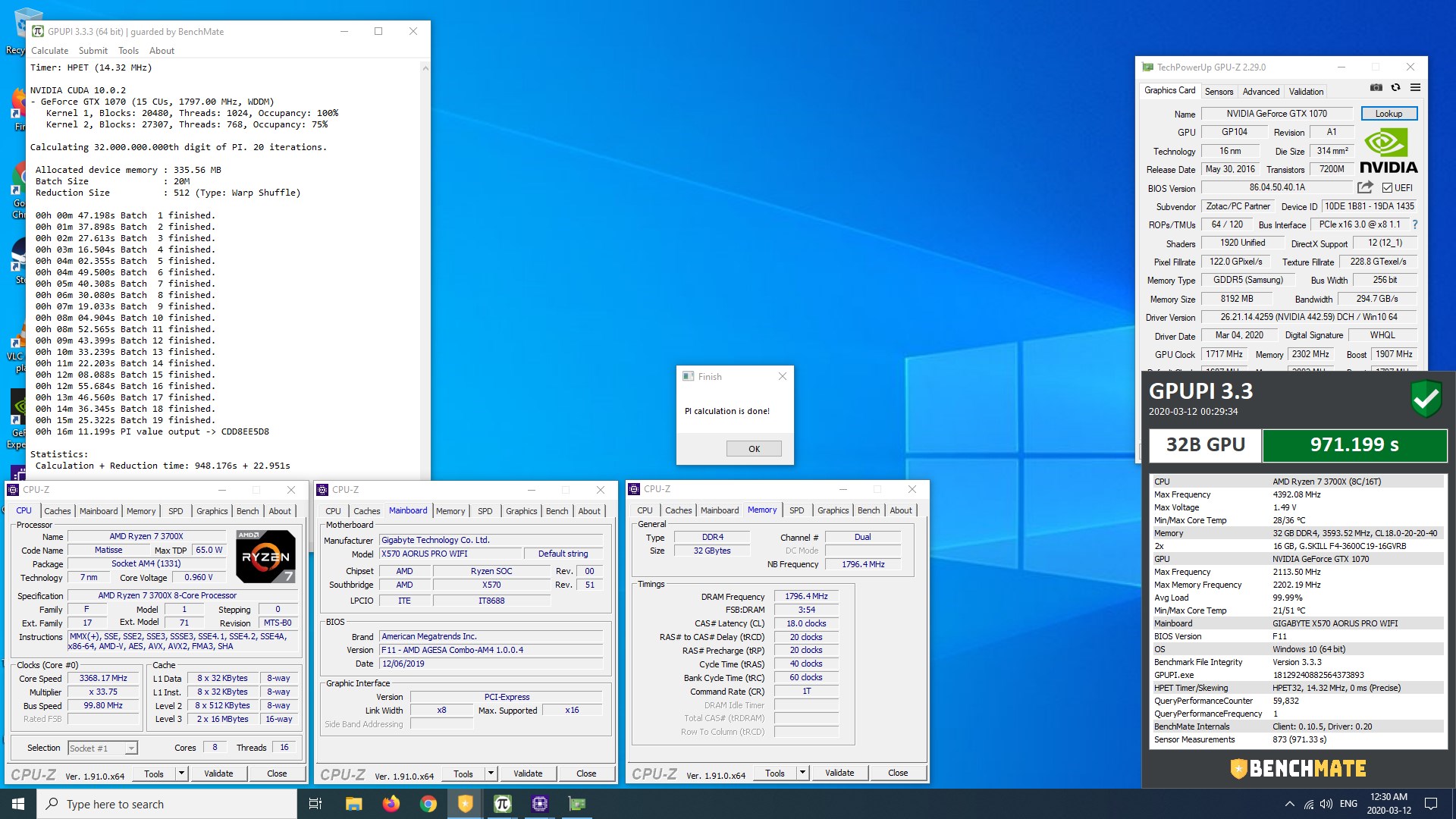
Task: Click the Ryzen 7 logo in CPU-Z
Action: (x=265, y=557)
